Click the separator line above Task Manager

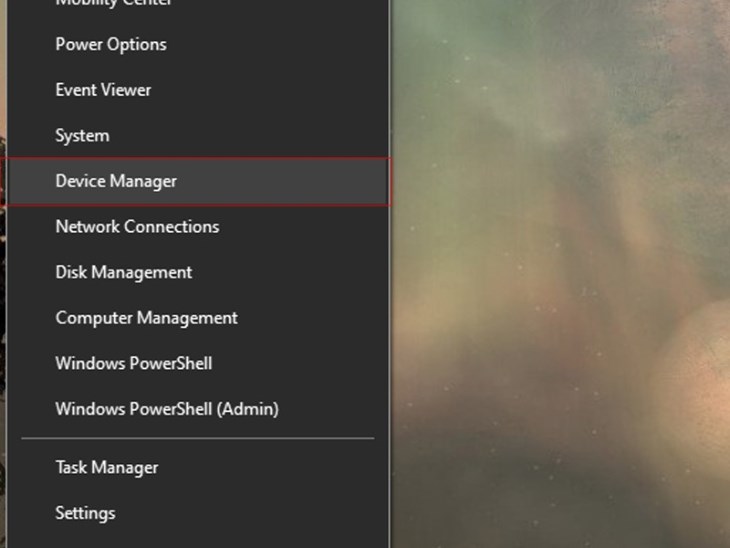point(197,438)
